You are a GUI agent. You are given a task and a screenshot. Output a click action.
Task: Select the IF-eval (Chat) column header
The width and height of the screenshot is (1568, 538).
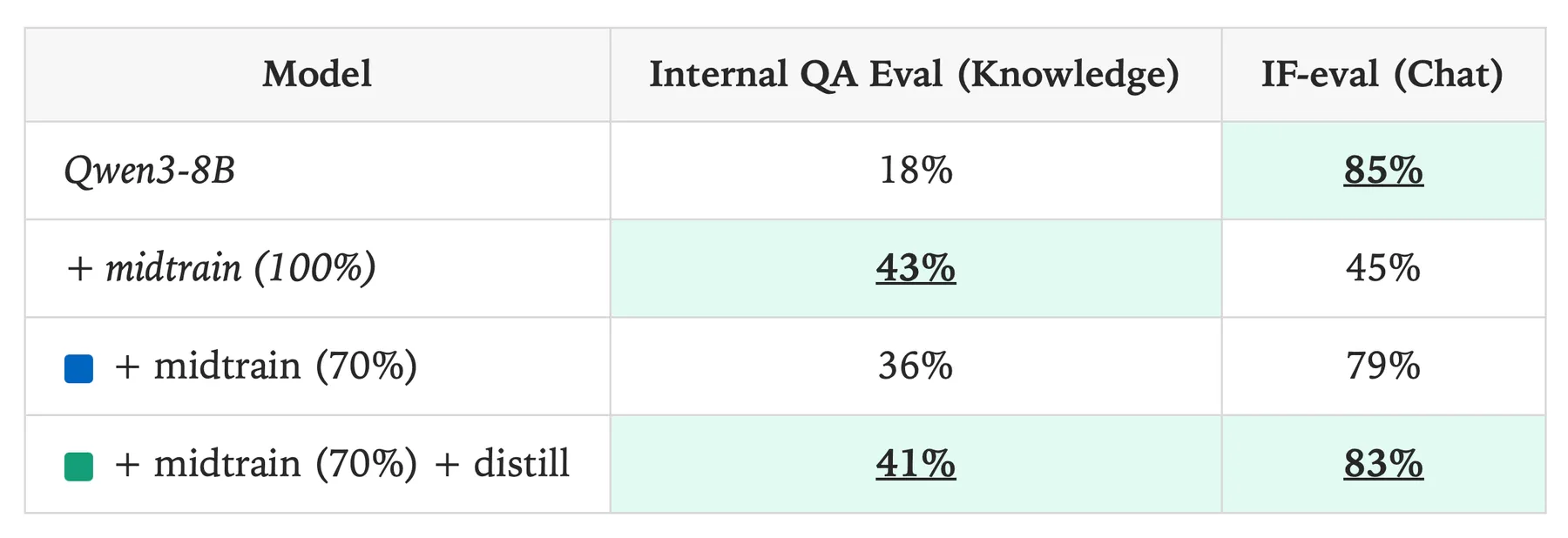pyautogui.click(x=1382, y=75)
